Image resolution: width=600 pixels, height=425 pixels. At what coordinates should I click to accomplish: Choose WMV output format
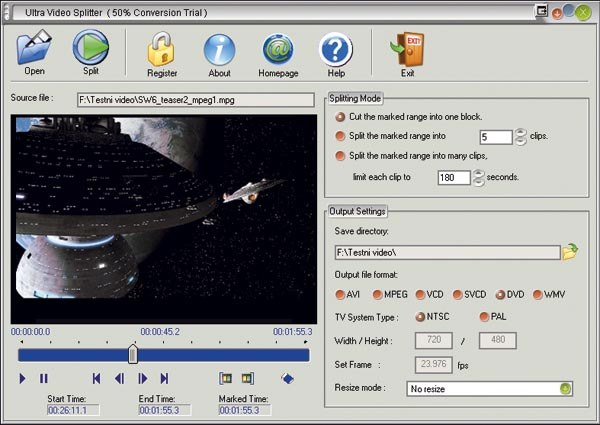[x=537, y=295]
